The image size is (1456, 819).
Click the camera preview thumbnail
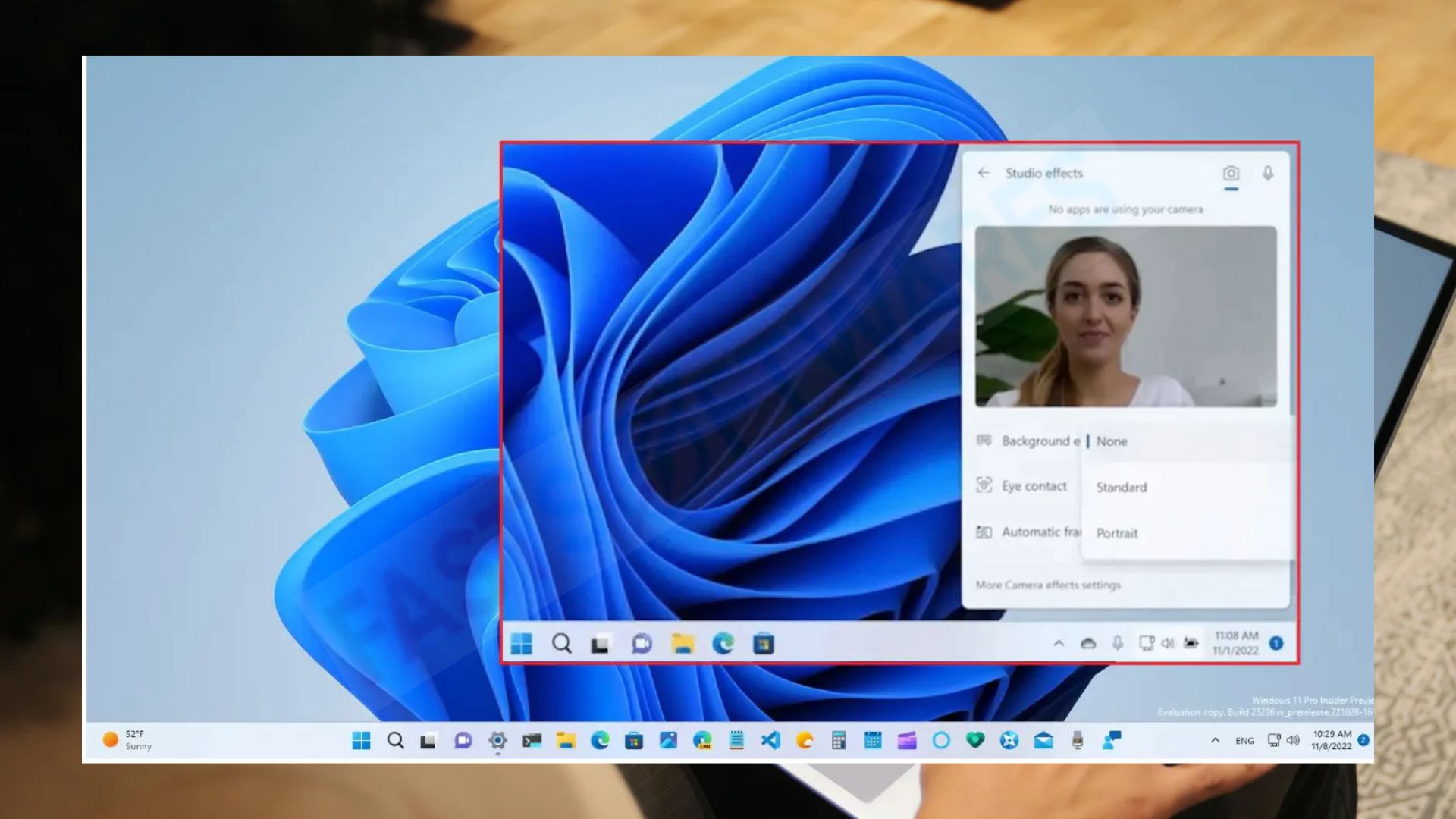[x=1125, y=316]
